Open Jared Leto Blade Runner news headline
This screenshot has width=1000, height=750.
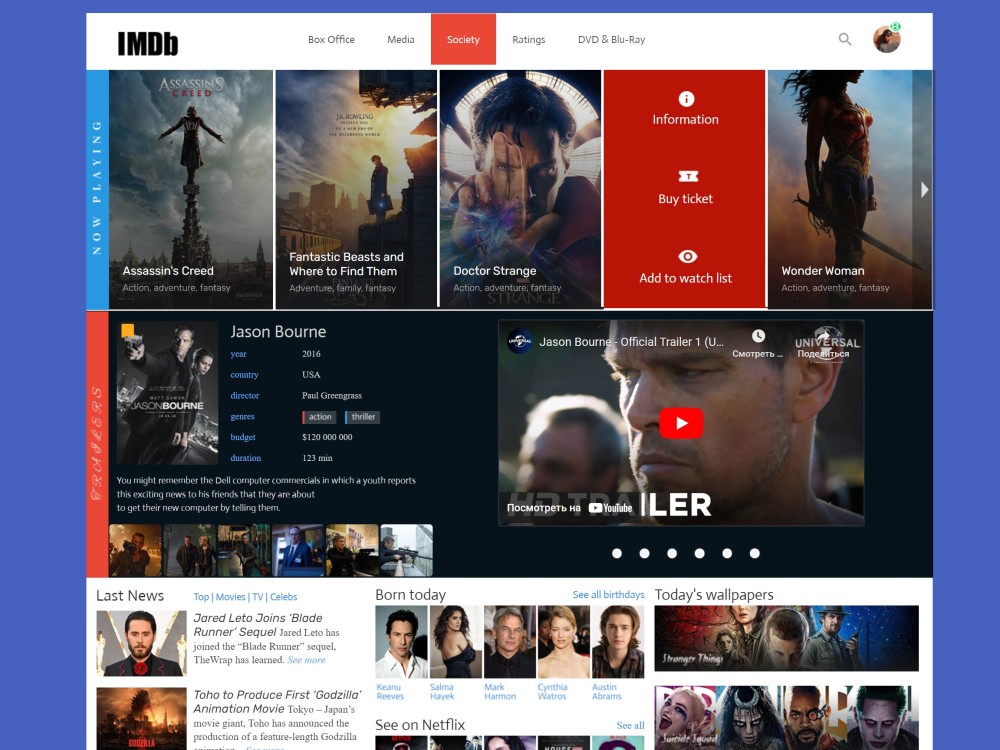258,625
